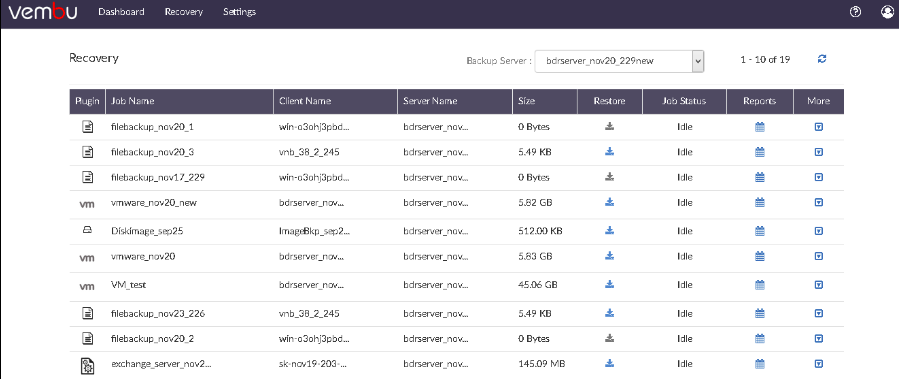Expand Backup Server dropdown list
Screen dimensions: 899x379
point(698,60)
